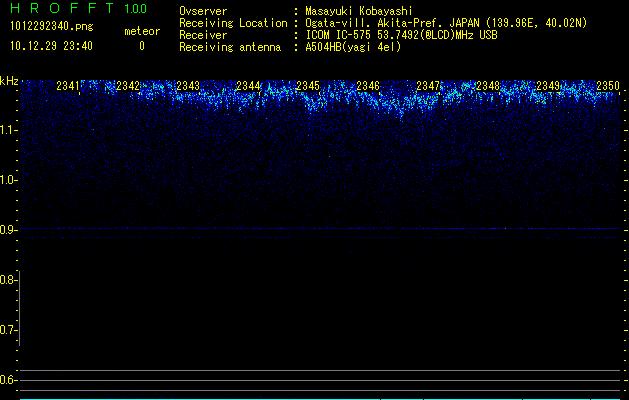
Task: Click time marker 2350
Action: (608, 86)
